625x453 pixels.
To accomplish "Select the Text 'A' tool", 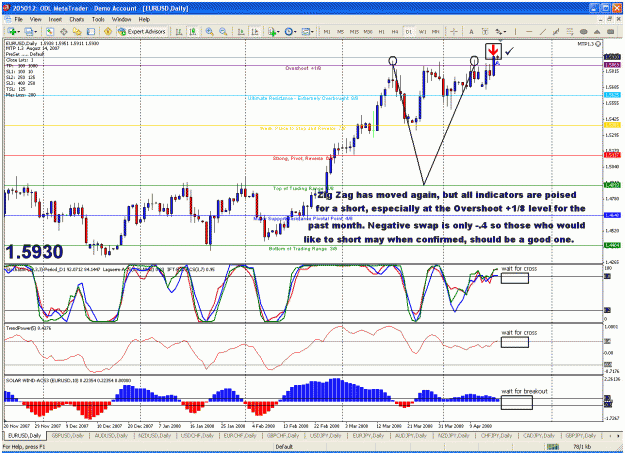I will tap(471, 32).
